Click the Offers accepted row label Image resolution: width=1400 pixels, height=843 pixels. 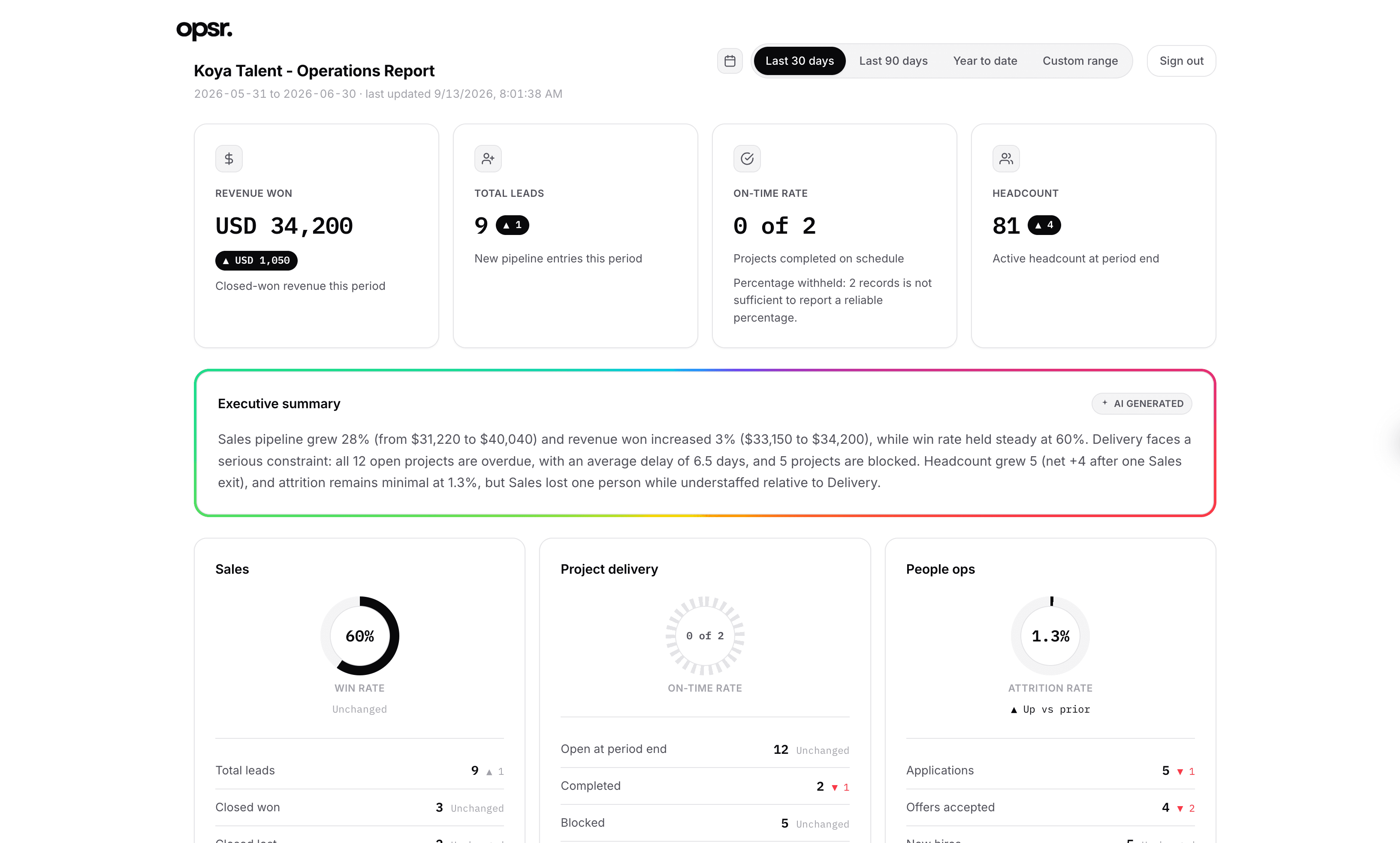[950, 807]
